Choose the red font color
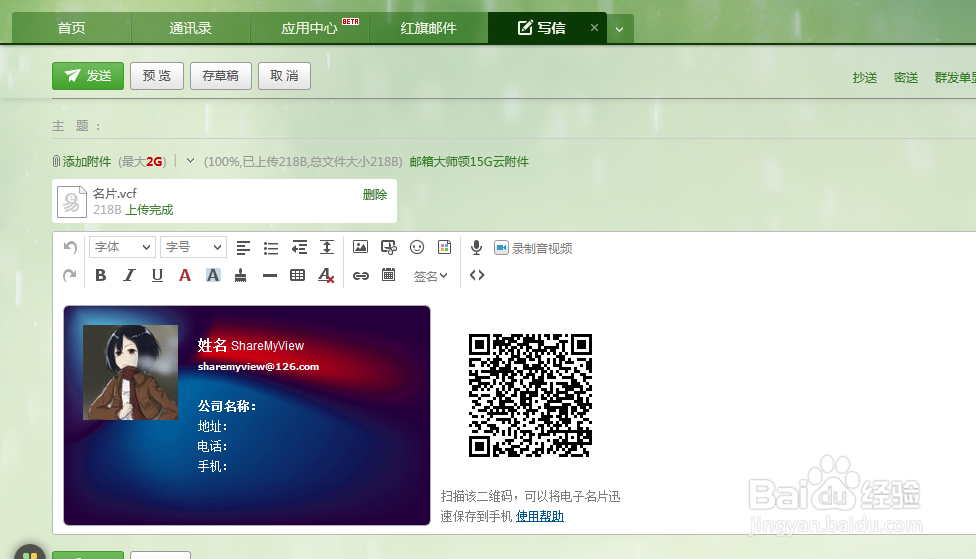This screenshot has width=976, height=559. (x=185, y=275)
